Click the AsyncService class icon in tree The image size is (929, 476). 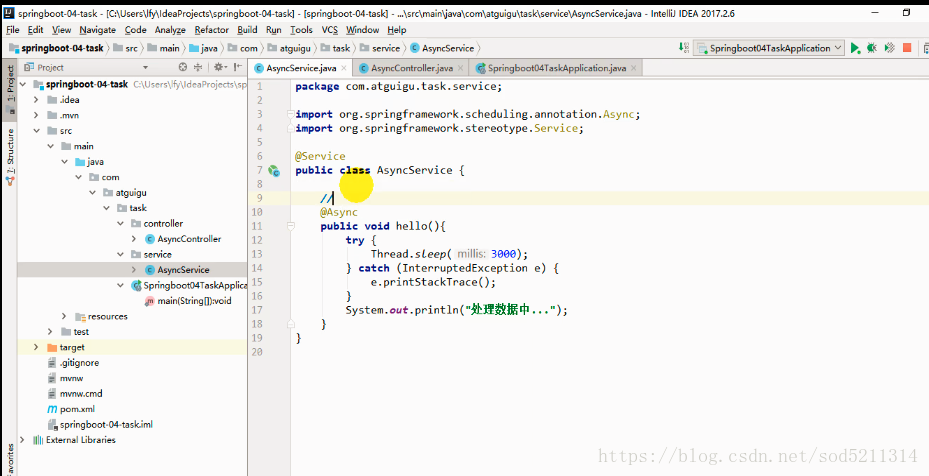coord(150,270)
